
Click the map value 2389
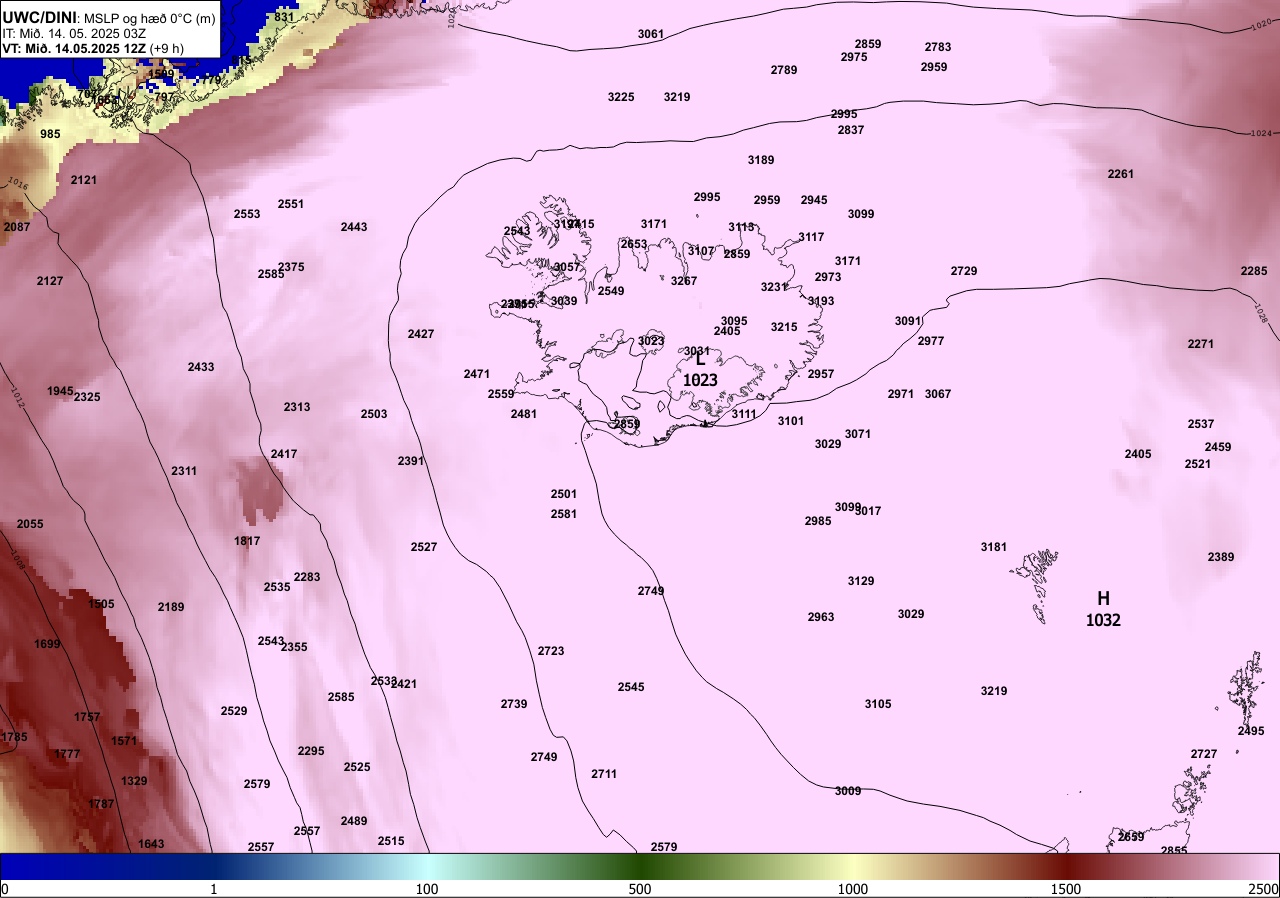[x=1221, y=557]
